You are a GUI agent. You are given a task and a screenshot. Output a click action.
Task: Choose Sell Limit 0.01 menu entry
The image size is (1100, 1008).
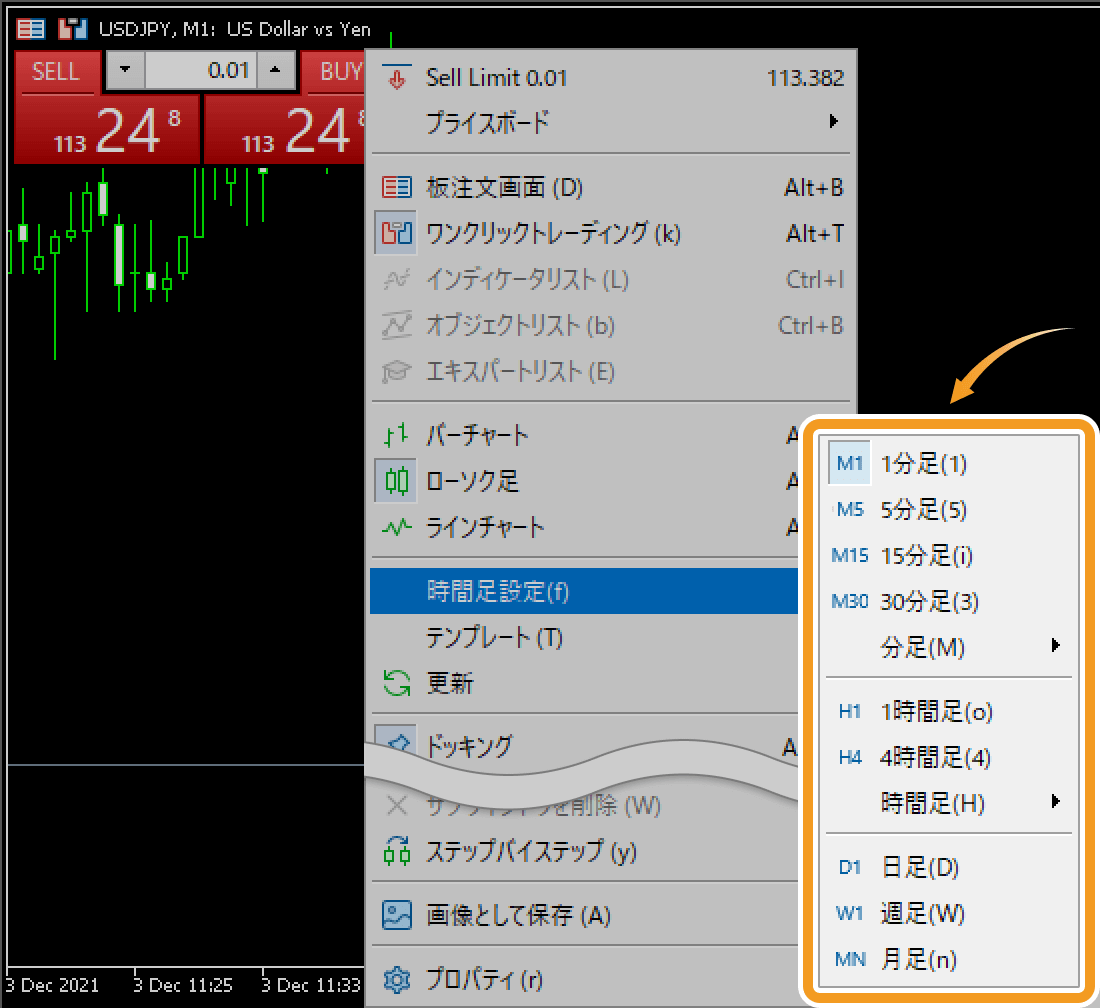[x=612, y=78]
